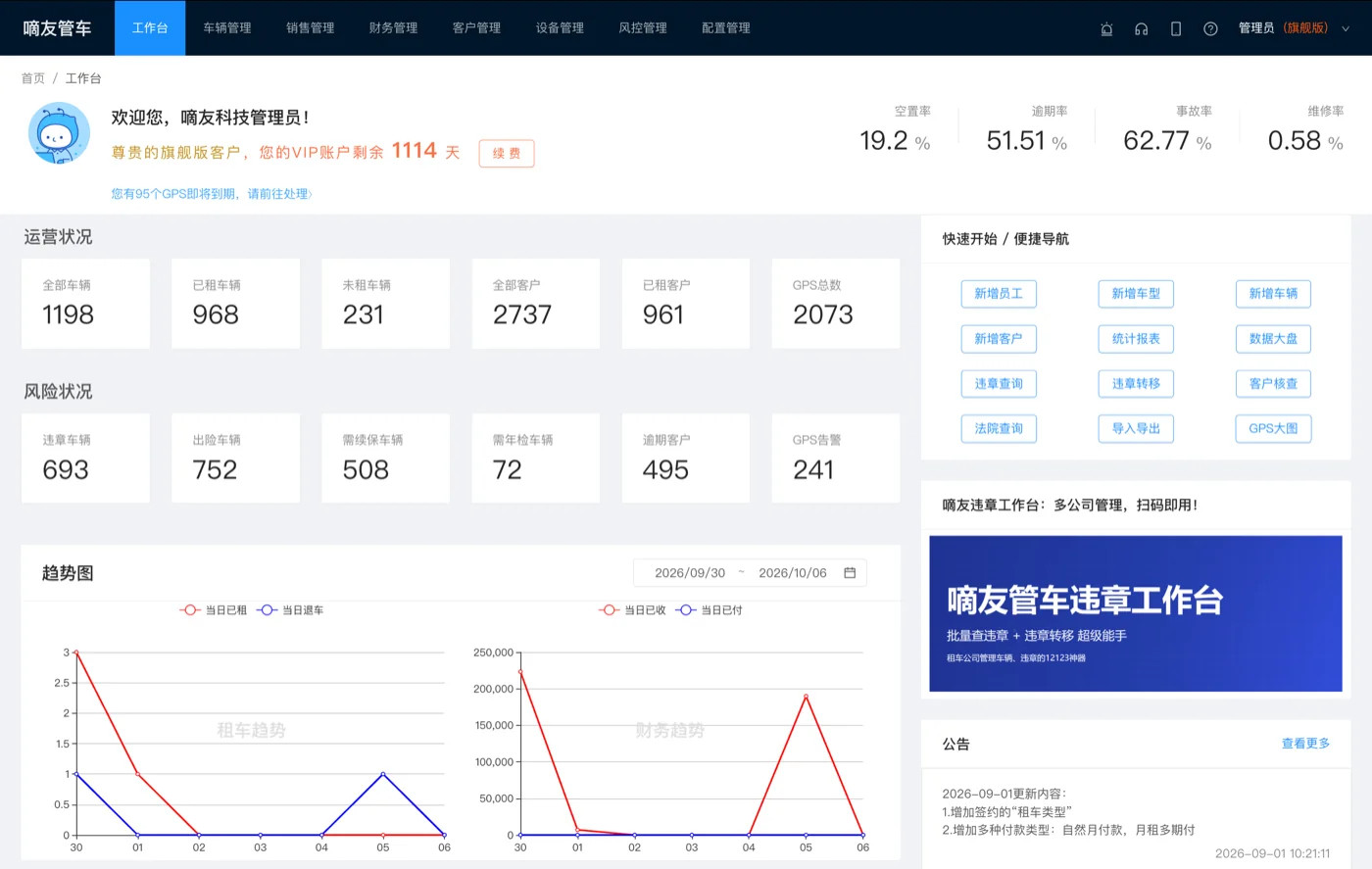The image size is (1372, 869).
Task: Click the 新增车型 shortcut button
Action: coord(1136,294)
